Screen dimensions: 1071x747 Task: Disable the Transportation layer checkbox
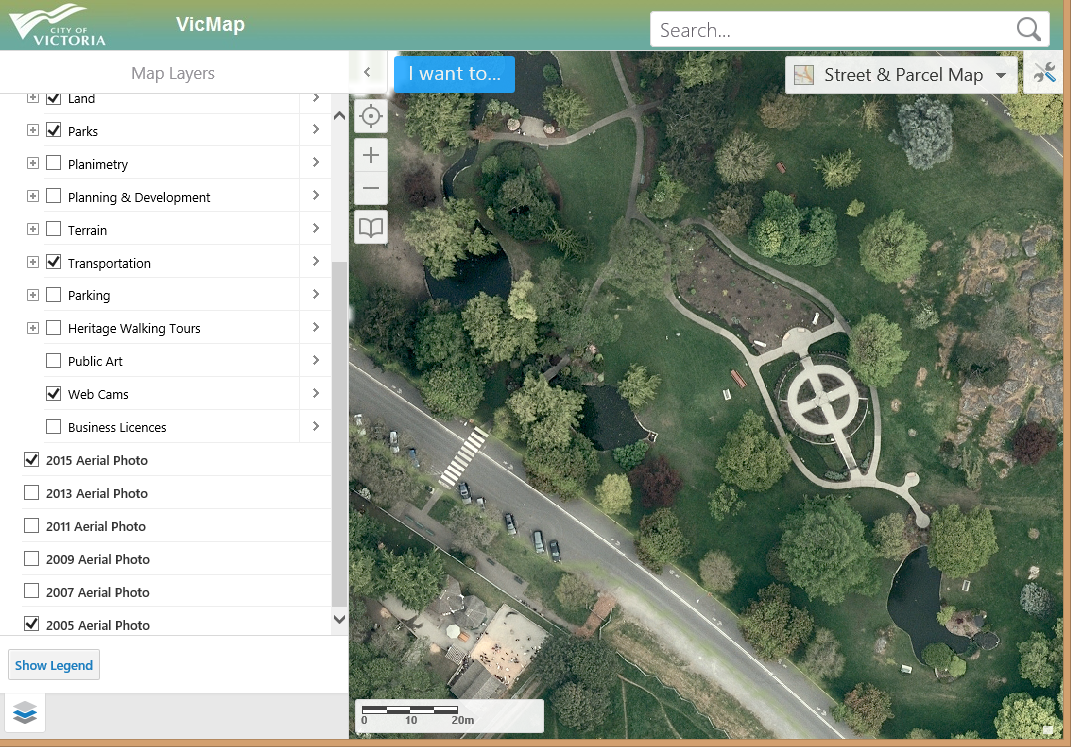coord(53,262)
